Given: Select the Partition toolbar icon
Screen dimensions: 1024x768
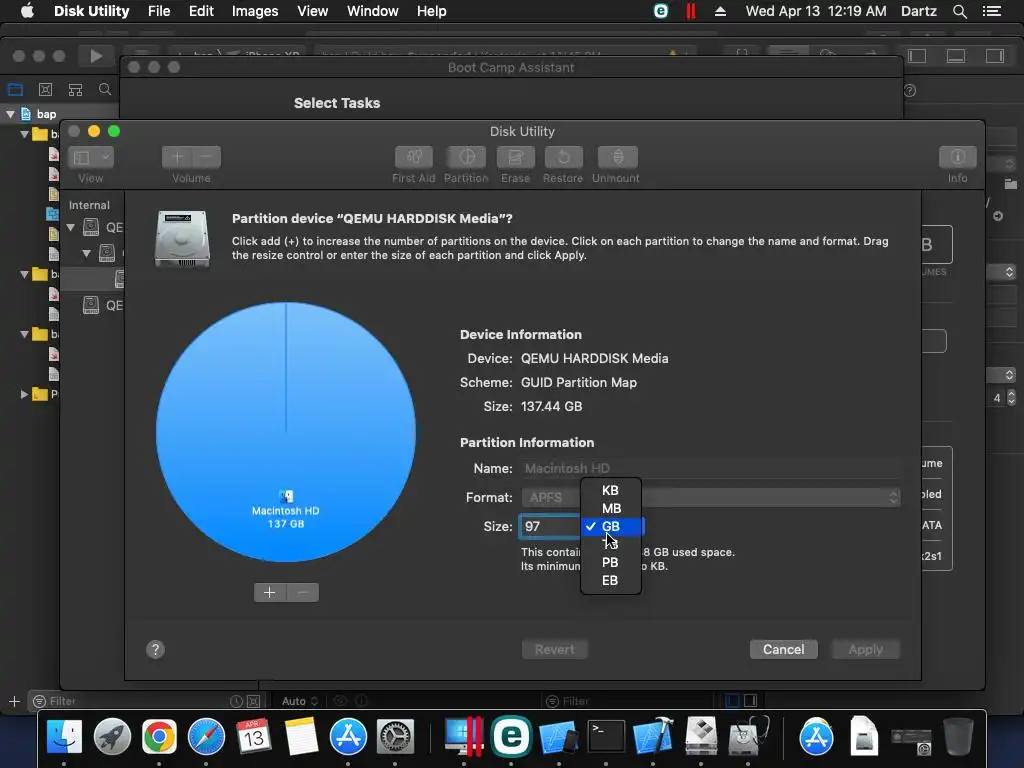Looking at the screenshot, I should tap(466, 157).
